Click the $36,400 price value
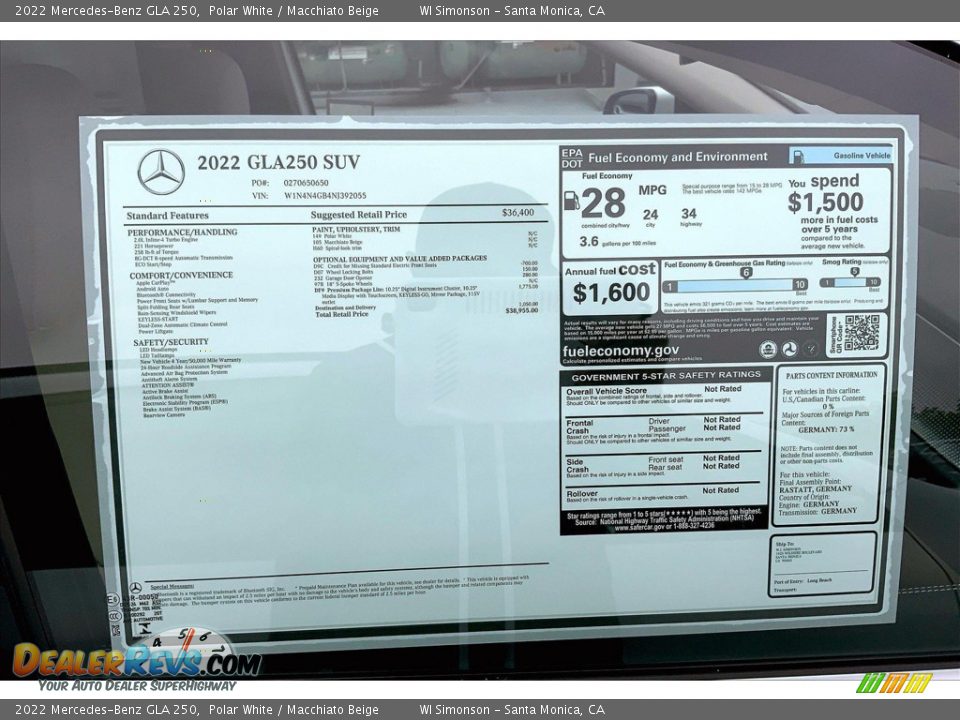Viewport: 960px width, 720px height. coord(518,212)
